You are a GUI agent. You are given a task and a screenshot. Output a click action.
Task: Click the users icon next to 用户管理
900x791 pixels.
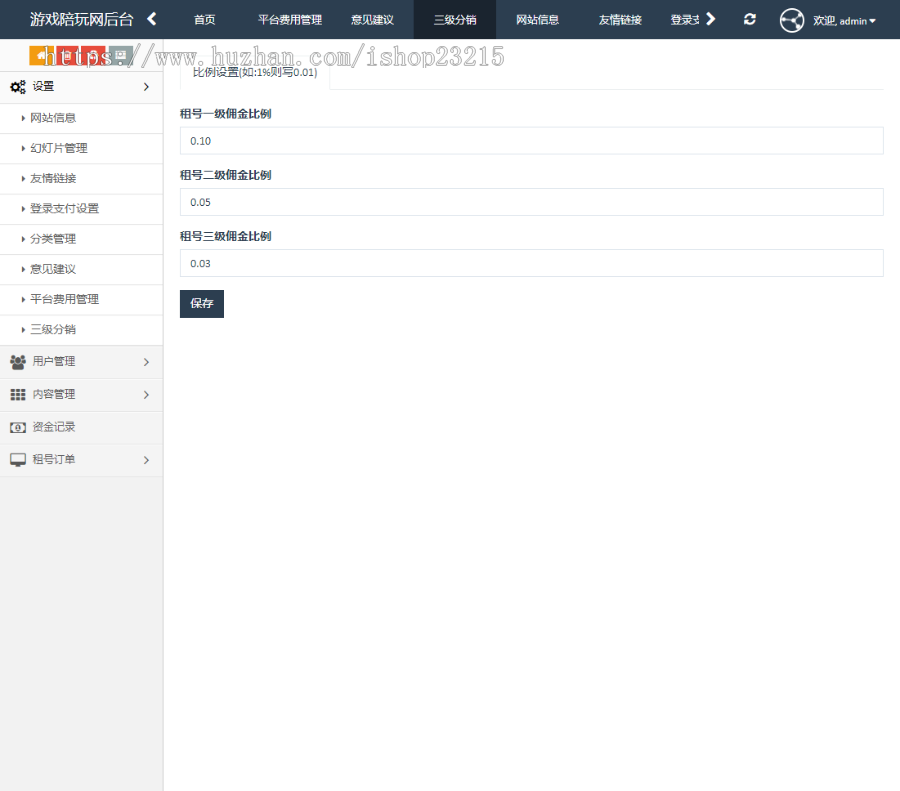(x=18, y=362)
